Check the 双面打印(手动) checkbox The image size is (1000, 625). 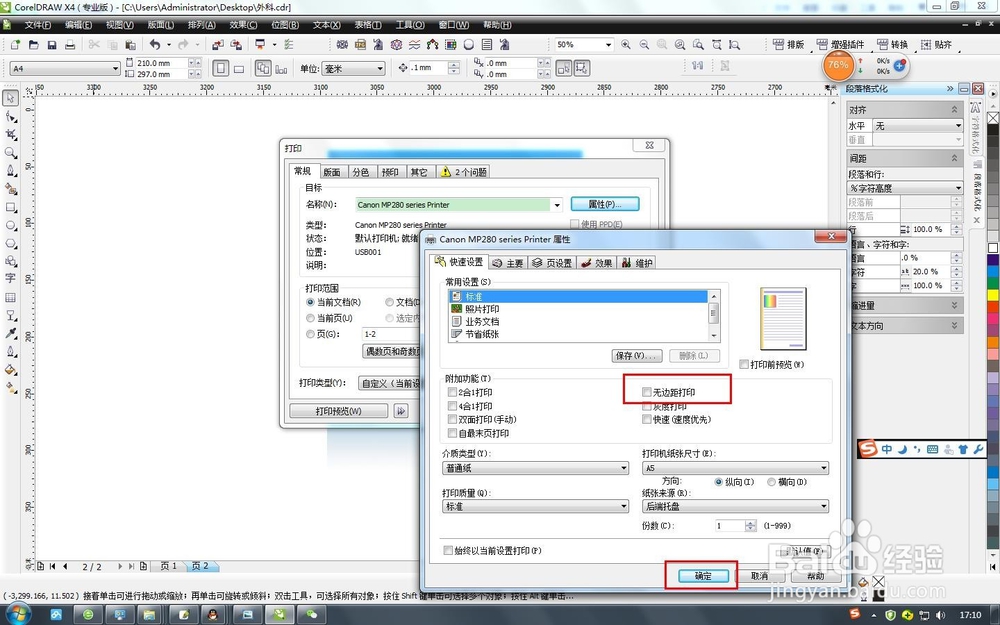click(452, 420)
